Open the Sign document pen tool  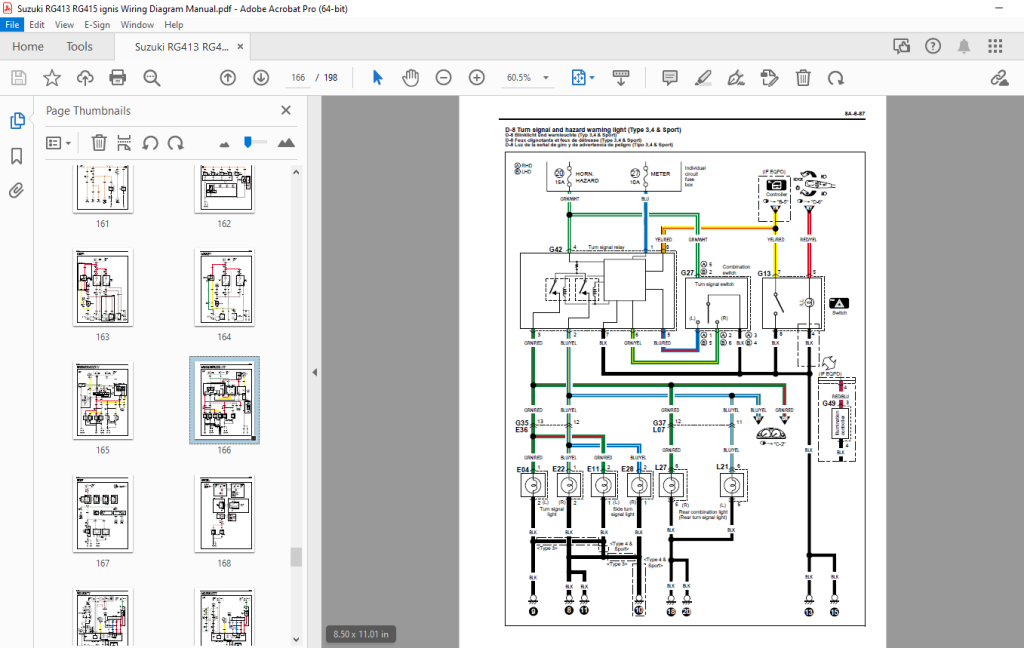(736, 78)
